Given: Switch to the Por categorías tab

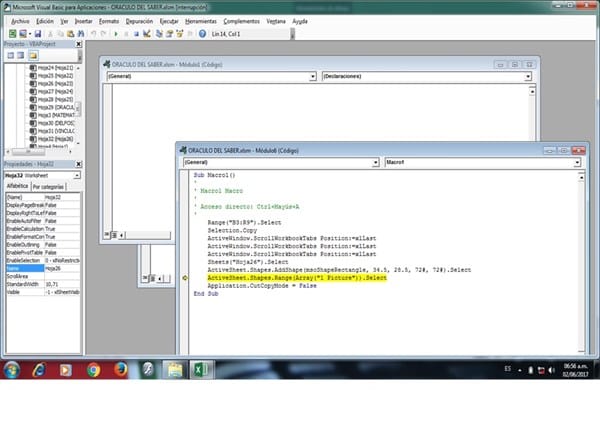Looking at the screenshot, I should pyautogui.click(x=49, y=186).
